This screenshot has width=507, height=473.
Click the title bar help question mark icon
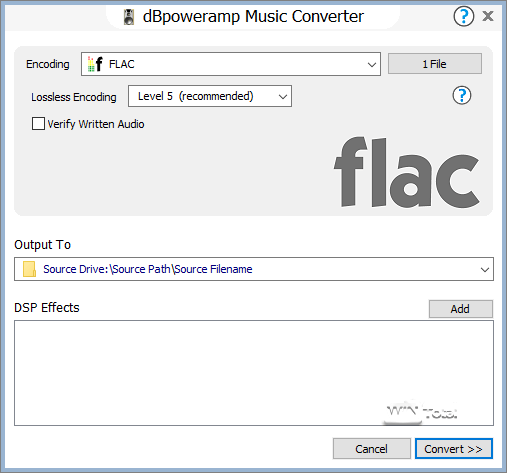click(463, 16)
